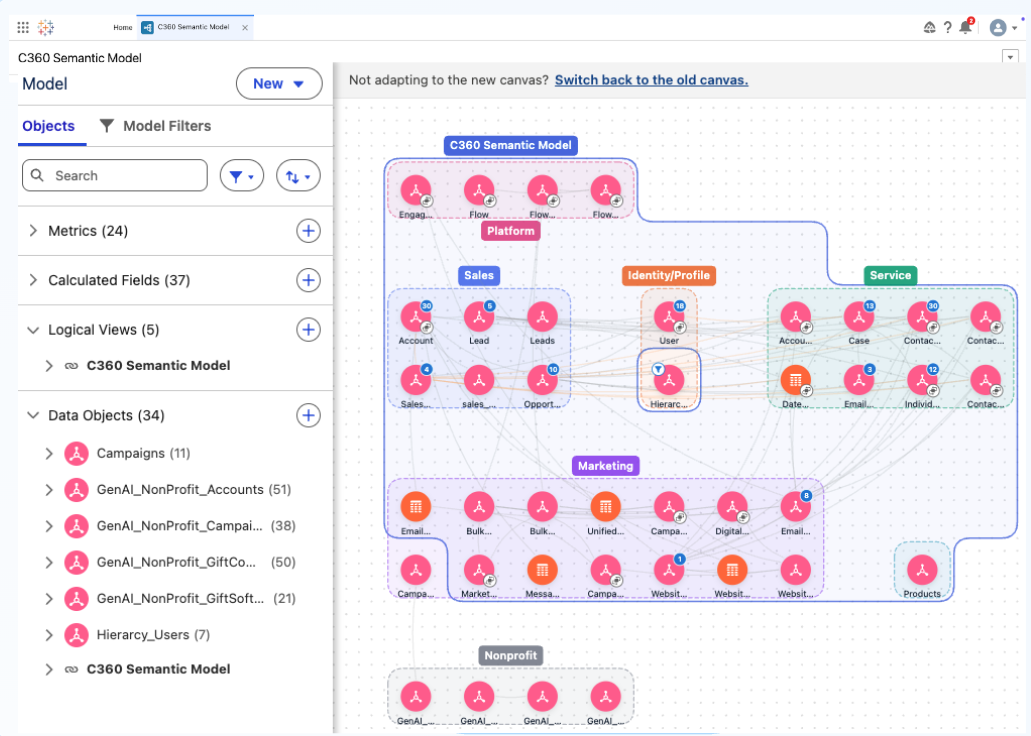
Task: Select the Date... table node in Service
Action: [x=796, y=380]
